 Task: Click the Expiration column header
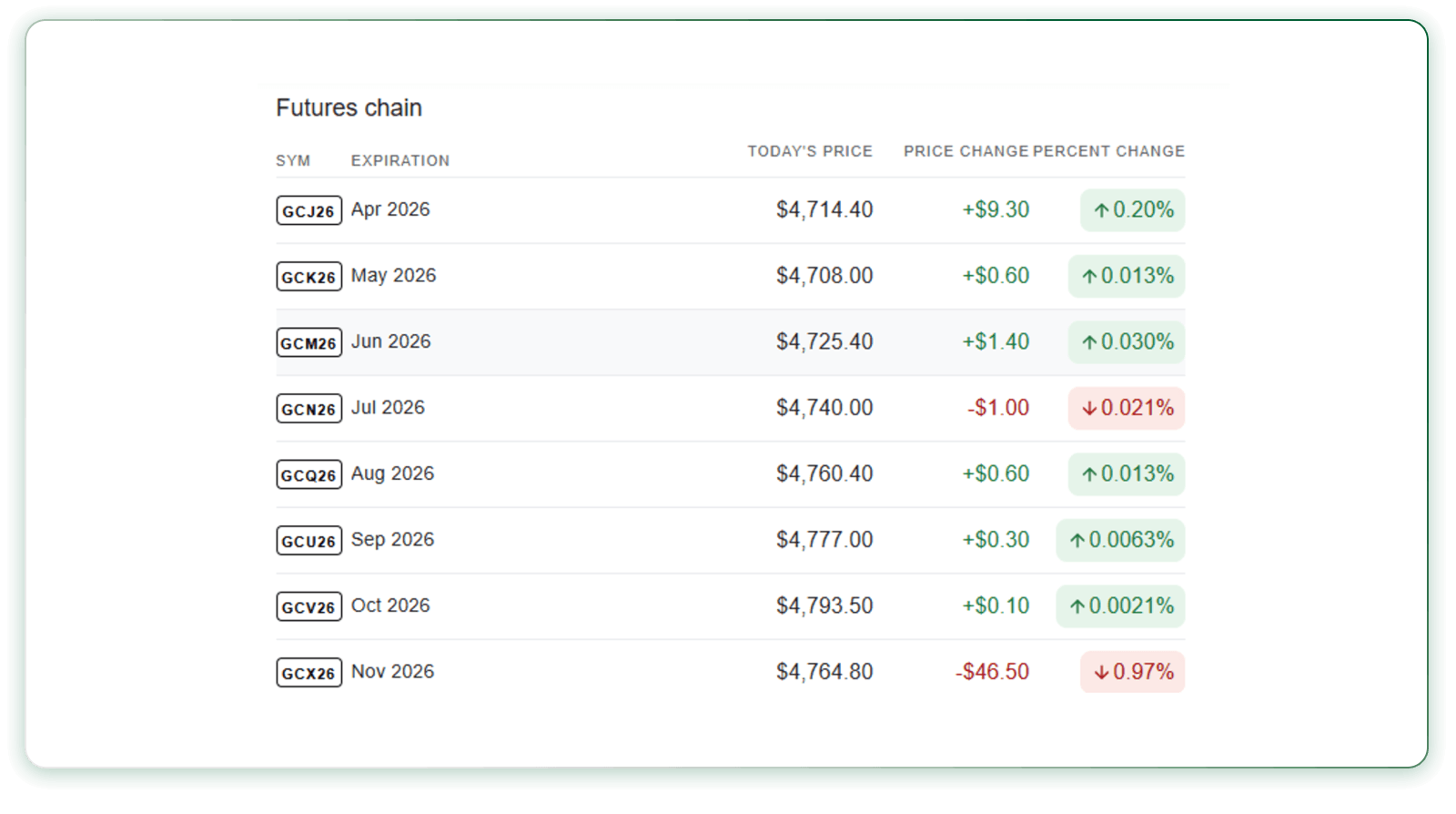[399, 161]
